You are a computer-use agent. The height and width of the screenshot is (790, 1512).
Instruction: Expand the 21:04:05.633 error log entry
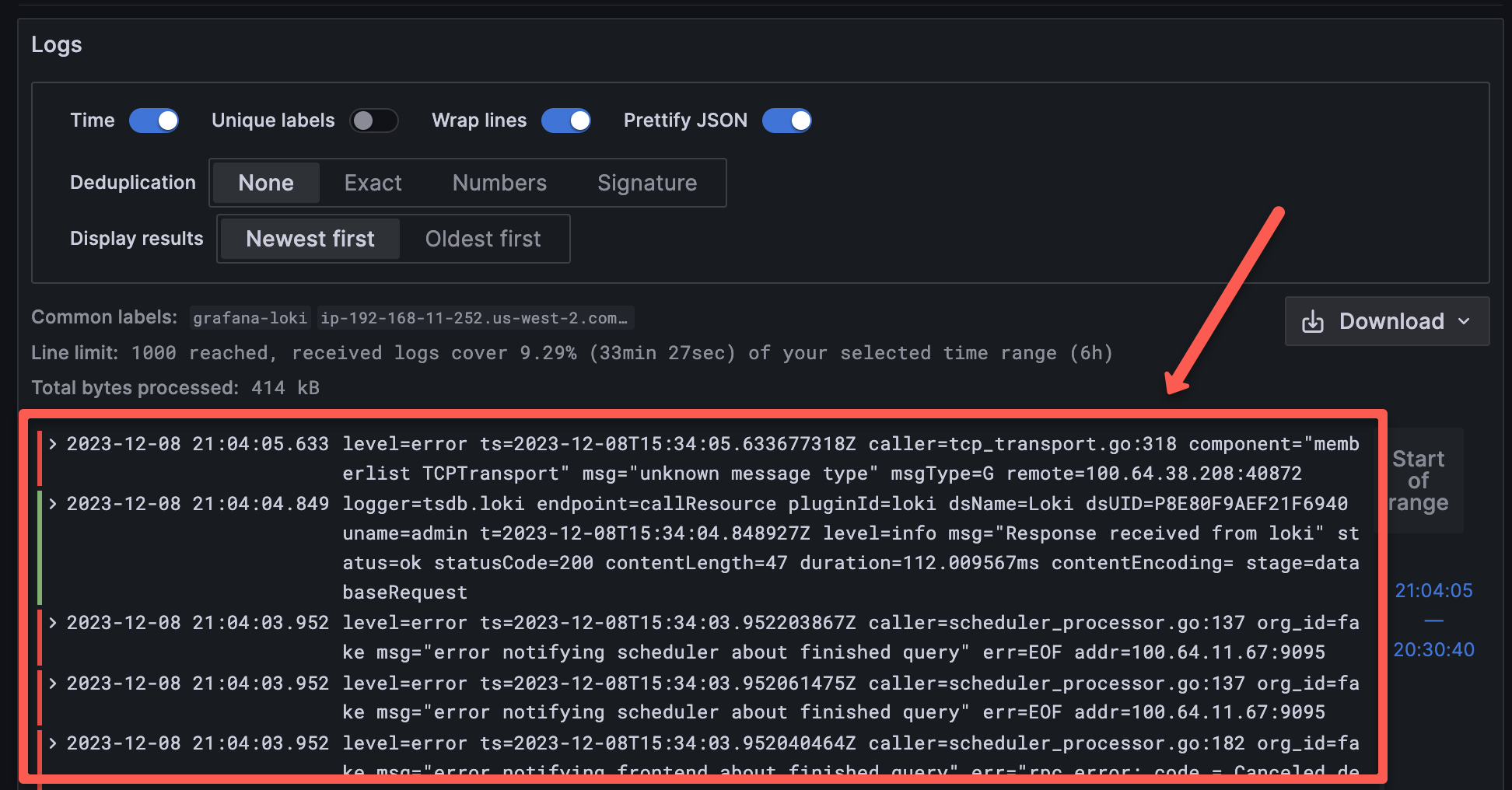52,444
